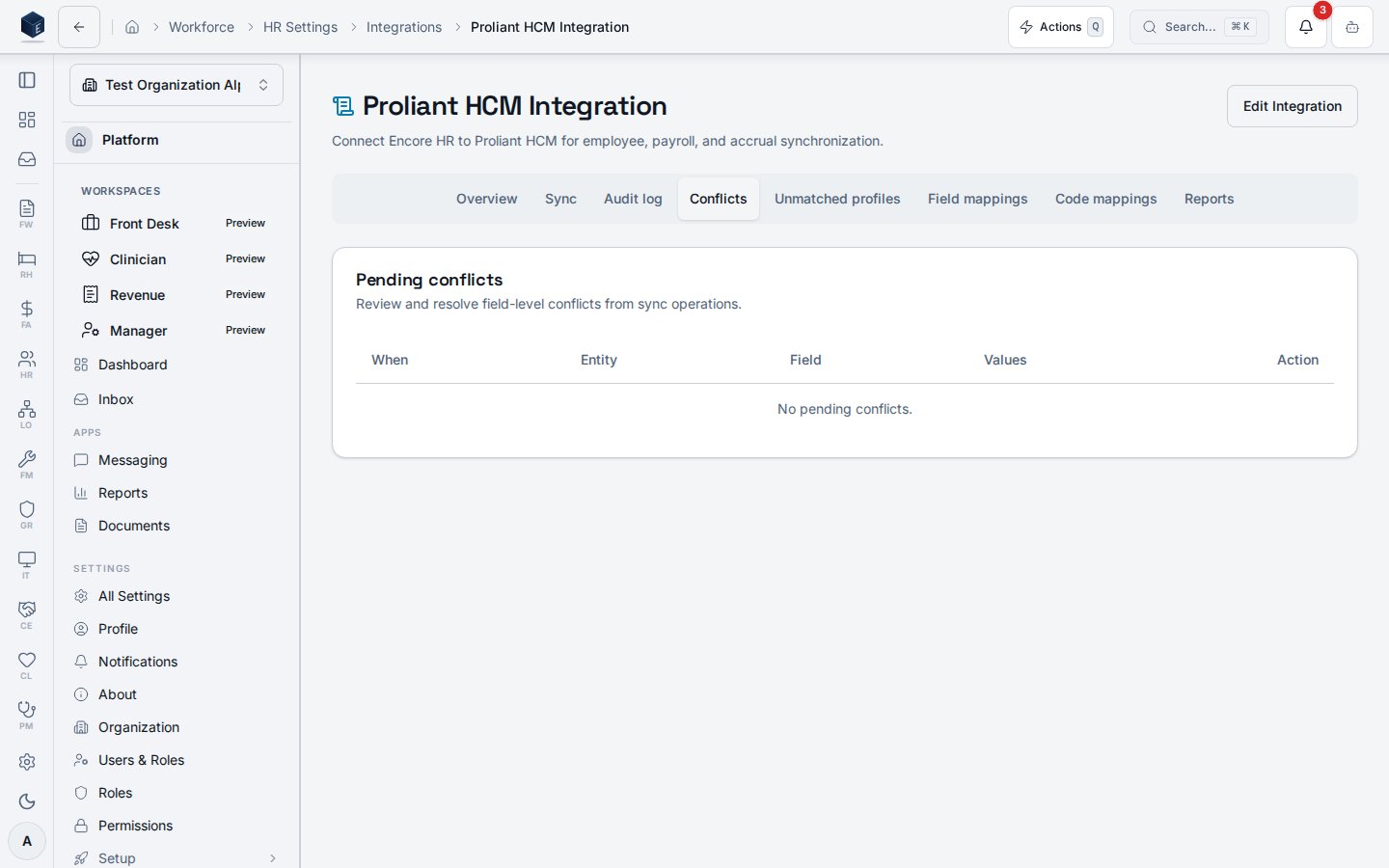1389x868 pixels.
Task: Open the Clinician workspace
Action: (177, 259)
